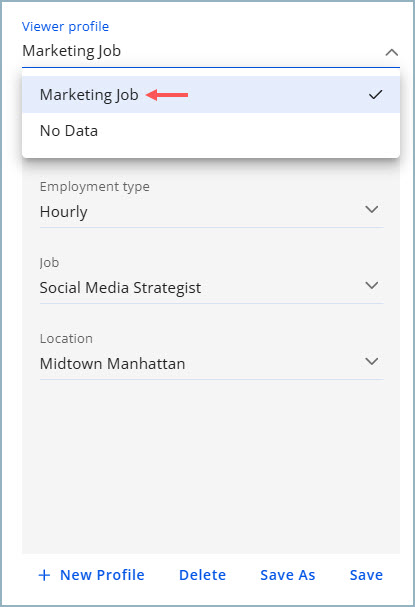The height and width of the screenshot is (607, 415).
Task: Click the Save As button
Action: click(288, 575)
